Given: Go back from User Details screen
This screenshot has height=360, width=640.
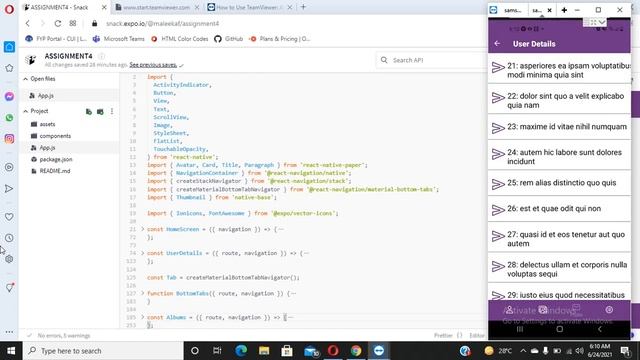Looking at the screenshot, I should (x=497, y=43).
